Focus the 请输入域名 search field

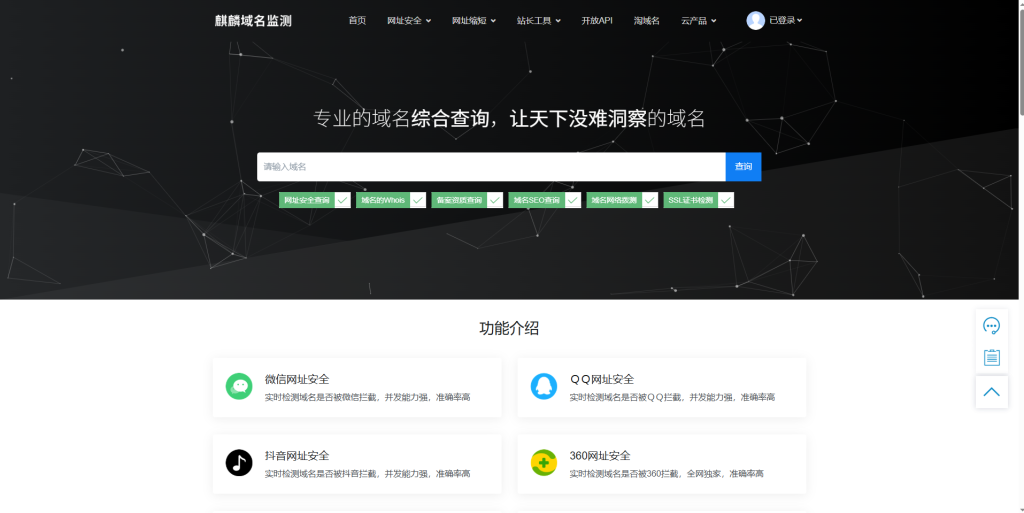(491, 166)
